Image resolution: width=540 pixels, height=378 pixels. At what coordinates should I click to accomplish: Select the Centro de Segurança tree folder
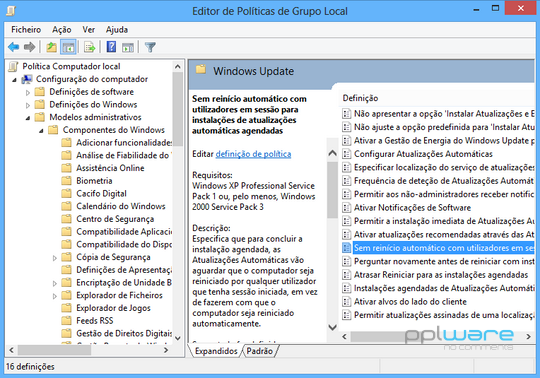click(x=115, y=219)
